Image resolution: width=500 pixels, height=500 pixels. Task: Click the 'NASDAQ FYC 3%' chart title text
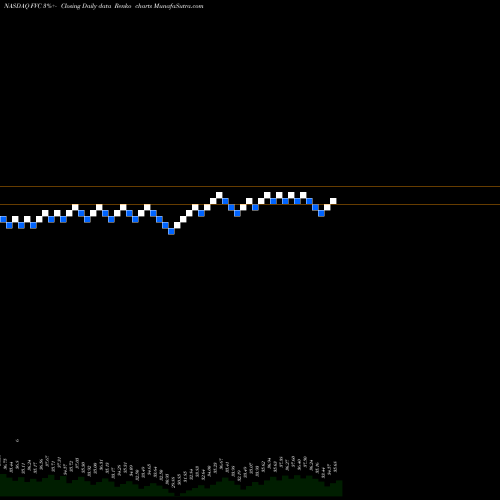click(28, 6)
